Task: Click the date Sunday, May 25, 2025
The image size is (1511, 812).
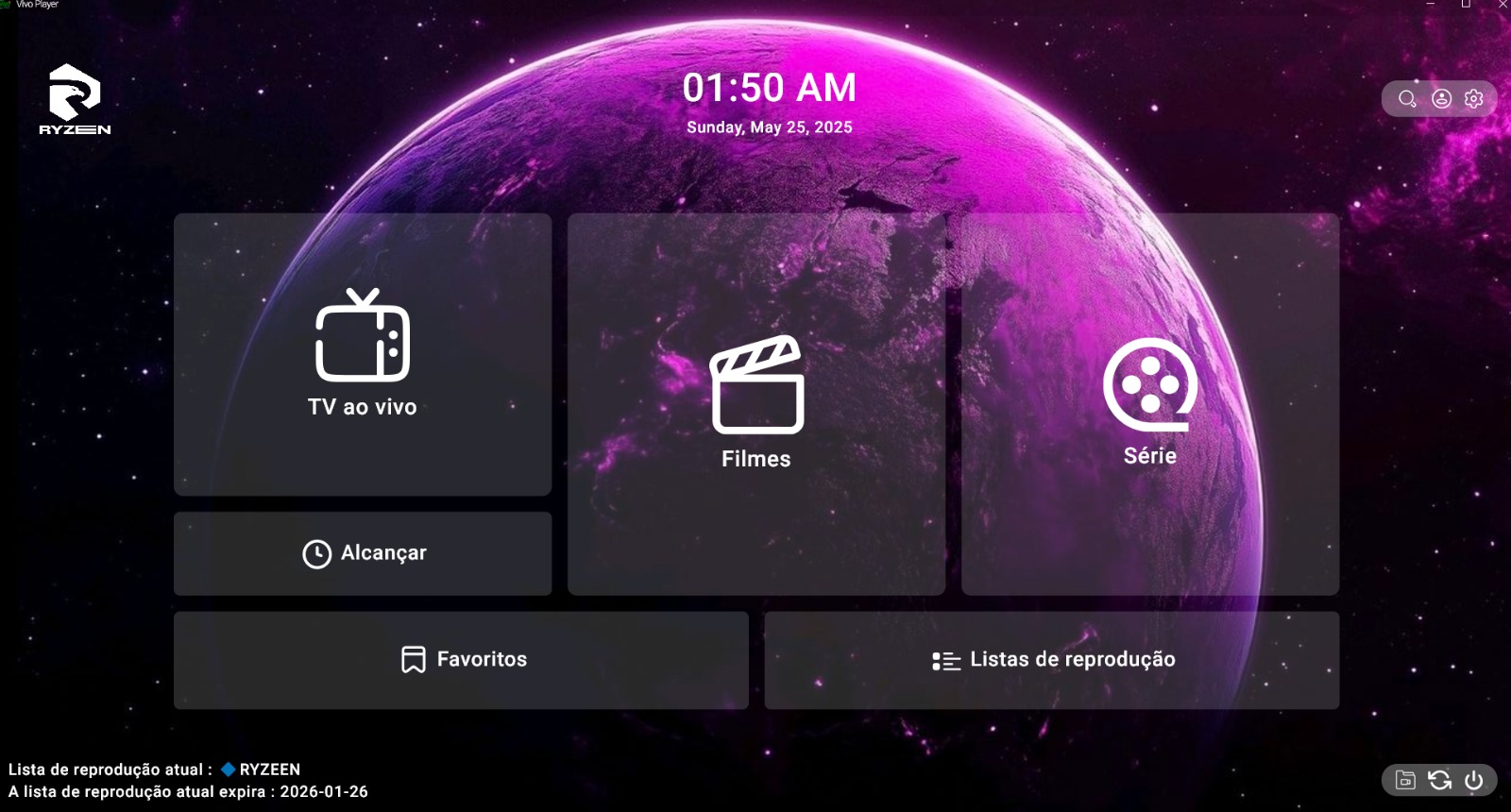Action: (x=769, y=127)
